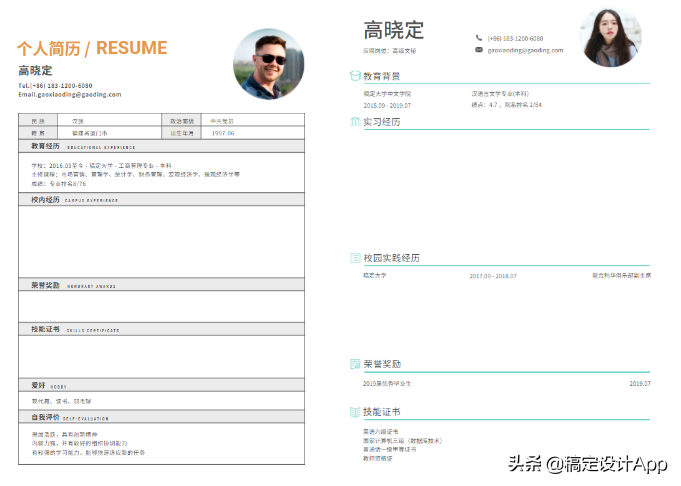Click the '普通话一级甲等证书' line
The width and height of the screenshot is (681, 486).
(390, 450)
